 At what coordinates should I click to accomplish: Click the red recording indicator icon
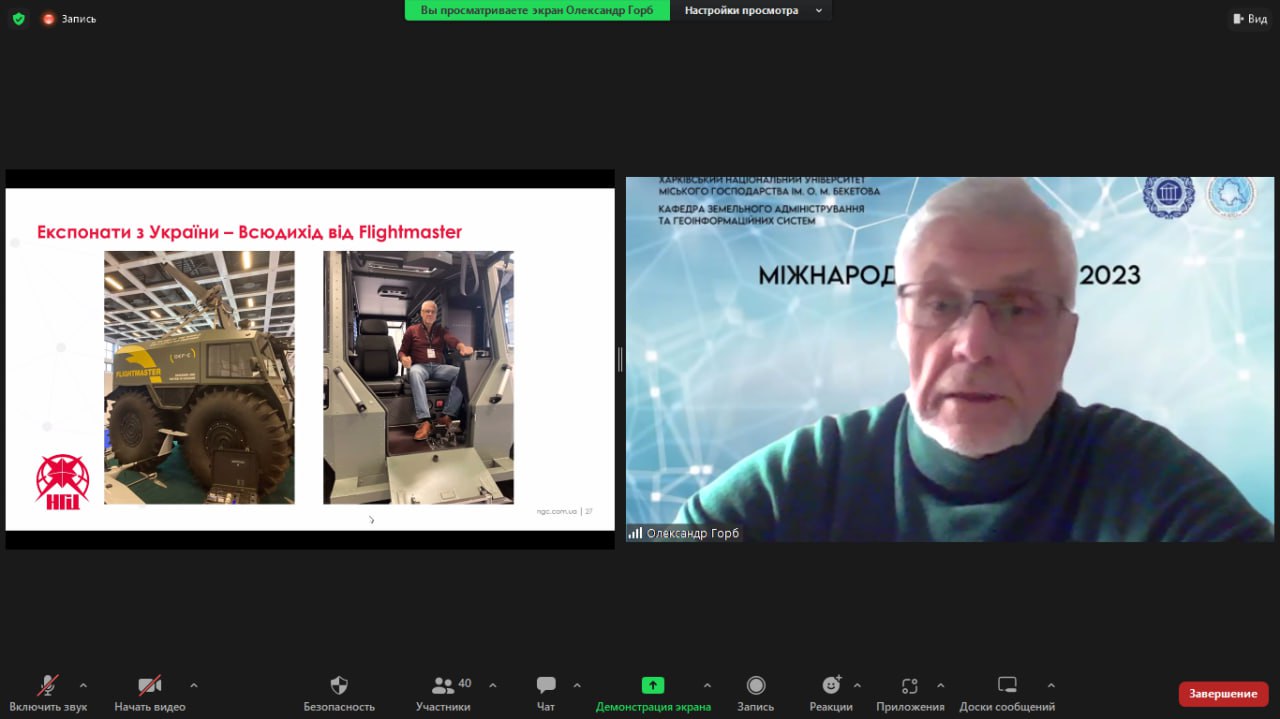tap(48, 18)
